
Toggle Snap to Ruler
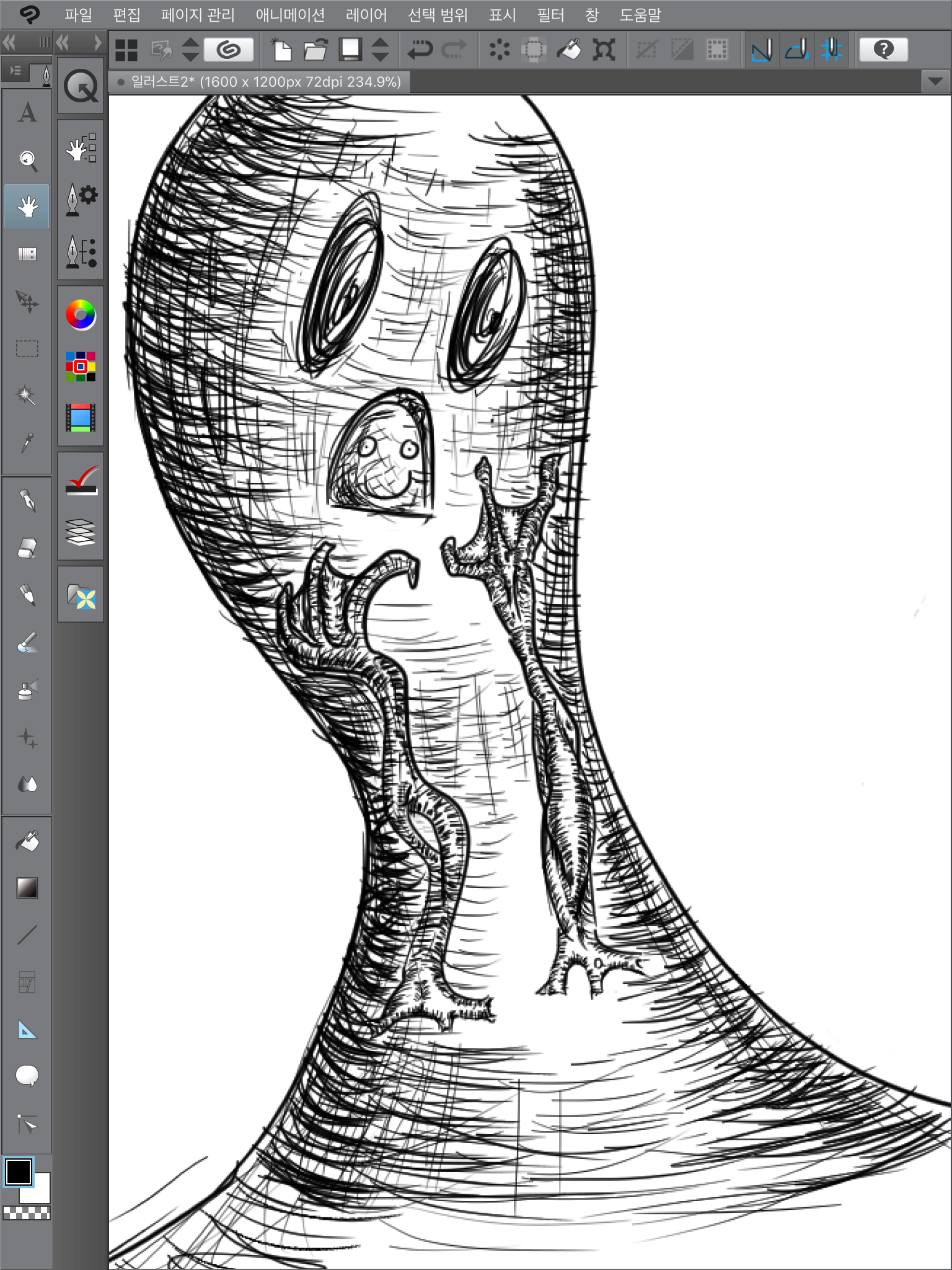[762, 50]
